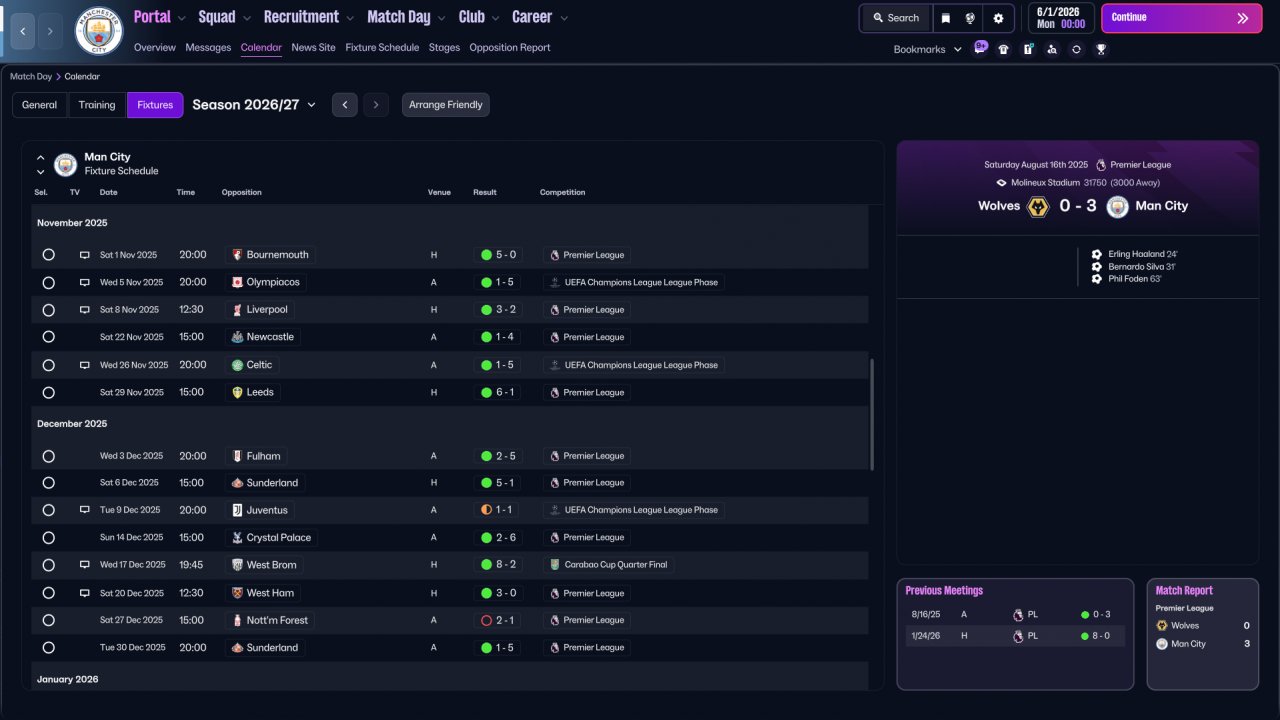Open the Match Day breadcrumb link
This screenshot has width=1280, height=720.
point(31,76)
